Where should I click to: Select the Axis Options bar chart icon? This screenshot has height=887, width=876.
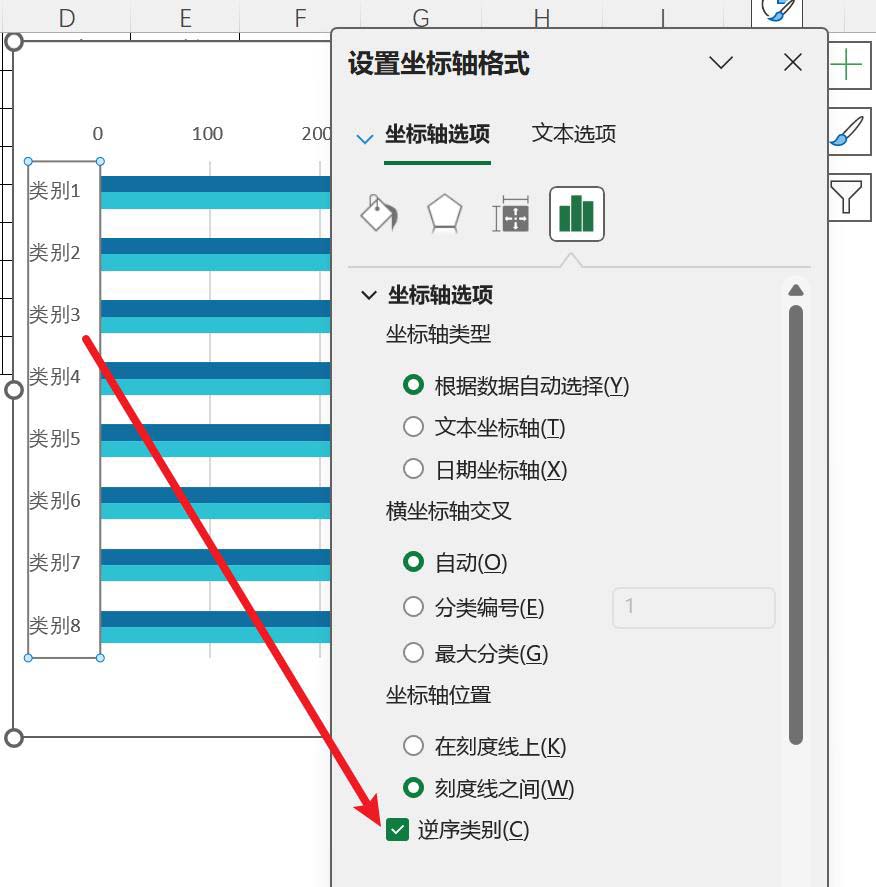pos(576,213)
